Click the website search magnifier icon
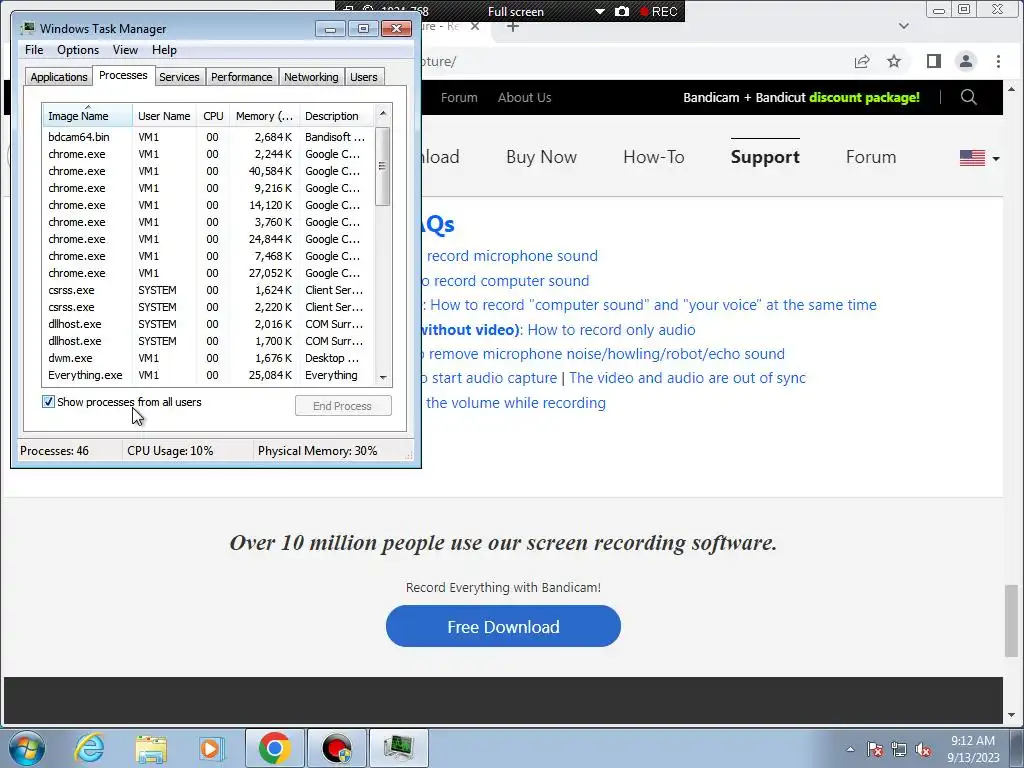 [969, 97]
